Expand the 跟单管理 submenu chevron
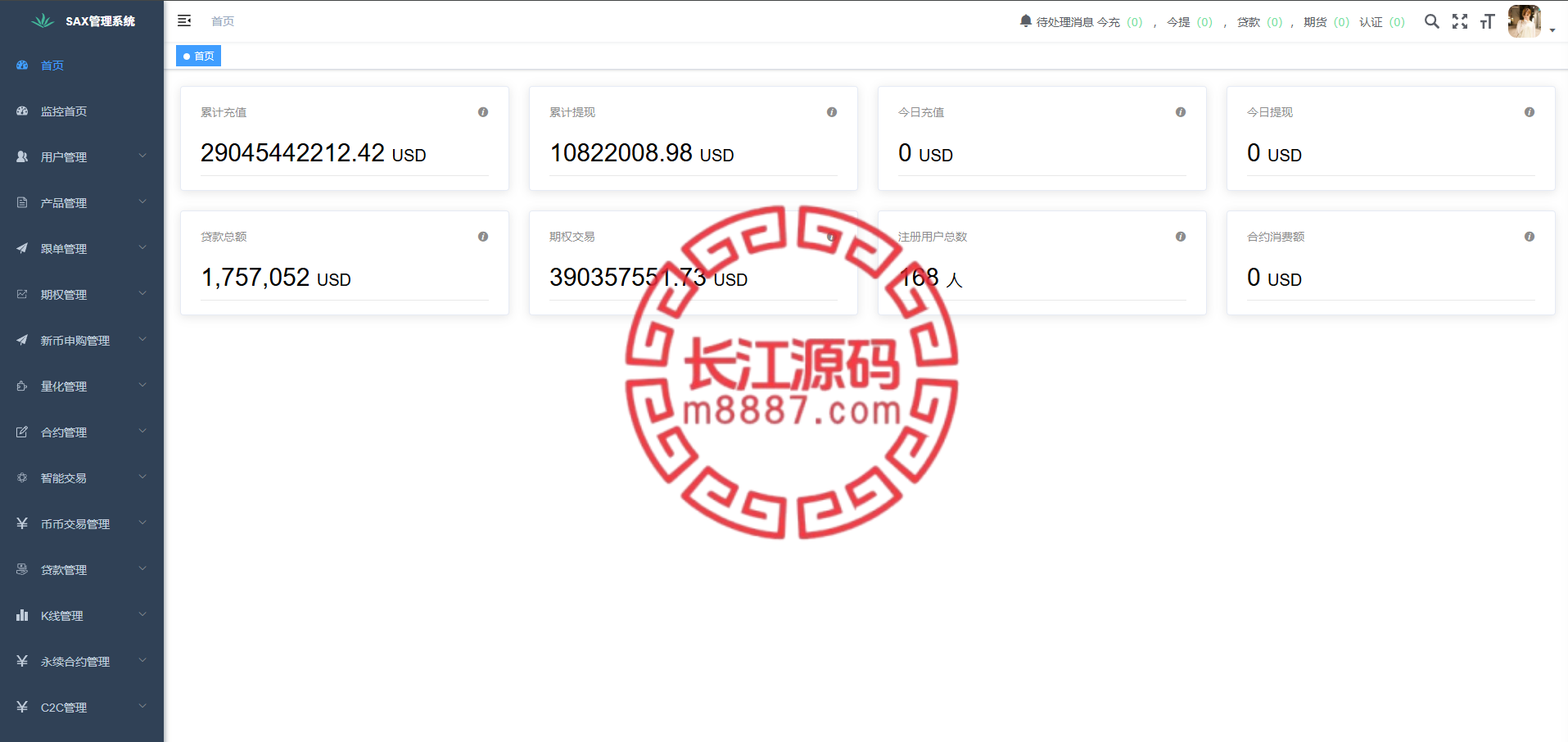The height and width of the screenshot is (742, 1568). [142, 247]
